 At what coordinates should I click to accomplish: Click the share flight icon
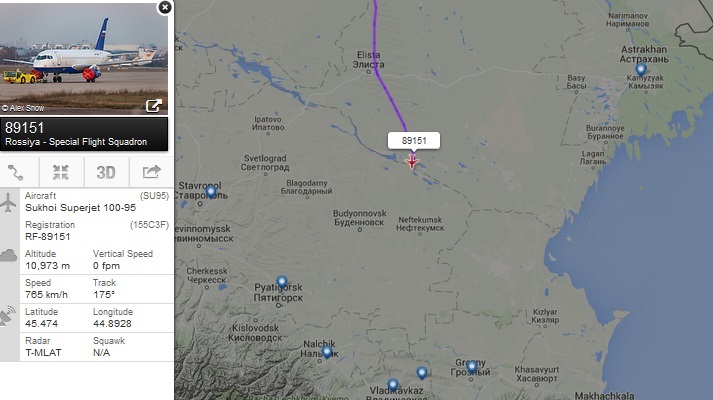pos(152,172)
